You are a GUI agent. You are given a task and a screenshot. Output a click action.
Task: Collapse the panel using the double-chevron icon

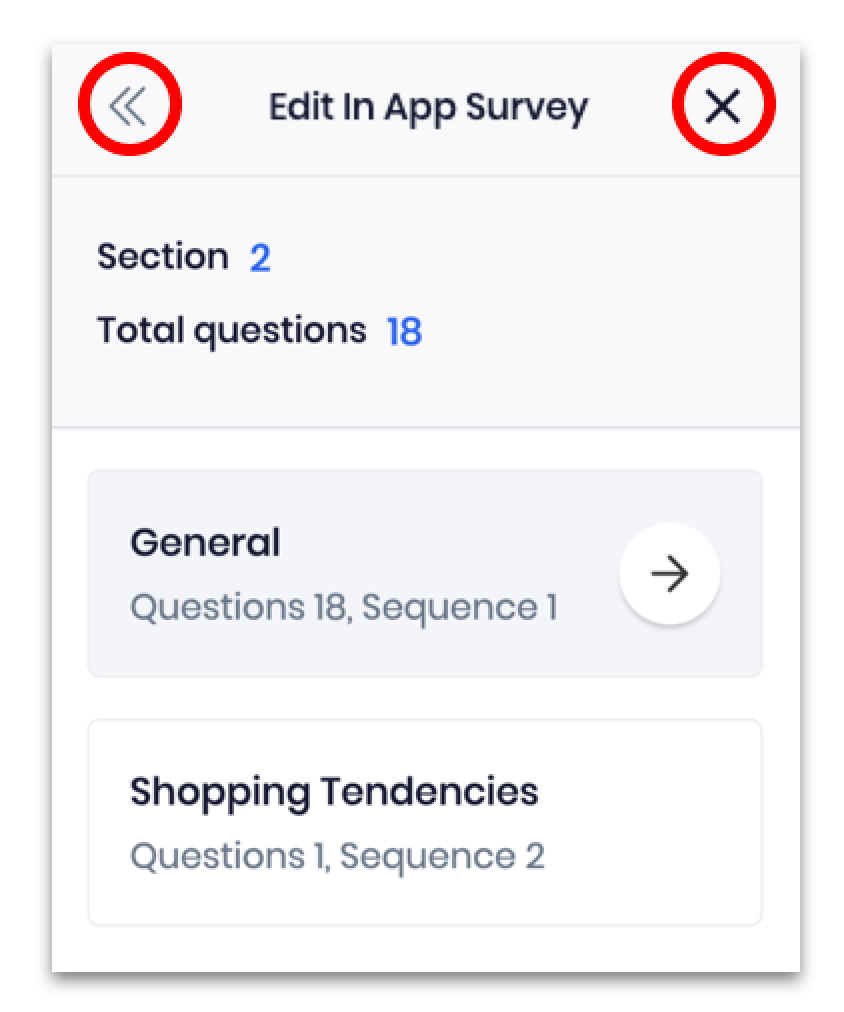coord(129,105)
